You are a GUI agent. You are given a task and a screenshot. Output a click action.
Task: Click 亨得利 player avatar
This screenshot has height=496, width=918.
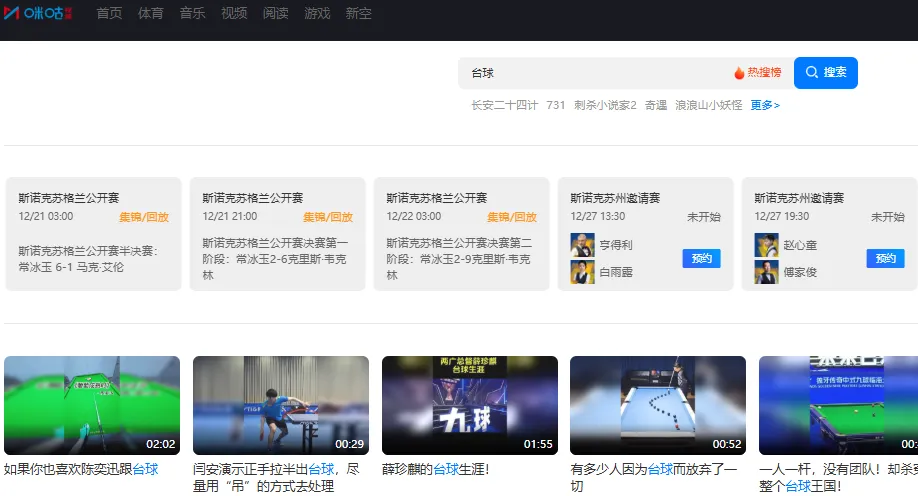point(582,245)
